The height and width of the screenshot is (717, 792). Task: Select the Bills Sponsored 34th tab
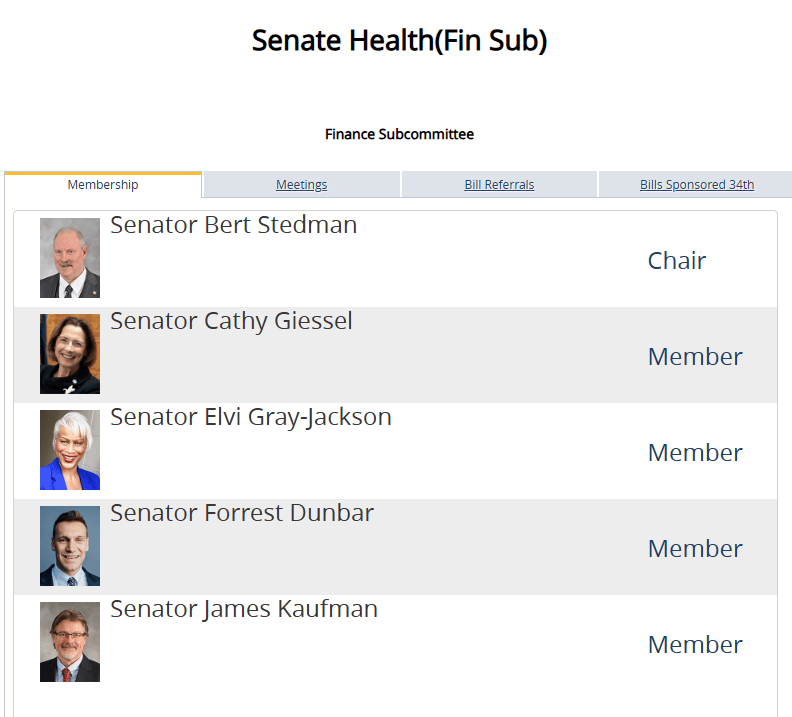point(697,185)
